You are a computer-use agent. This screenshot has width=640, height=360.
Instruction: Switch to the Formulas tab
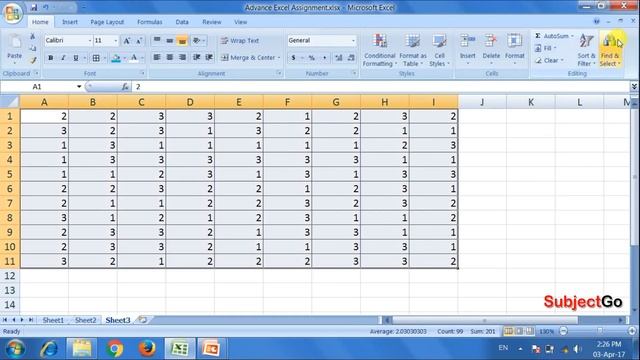149,22
